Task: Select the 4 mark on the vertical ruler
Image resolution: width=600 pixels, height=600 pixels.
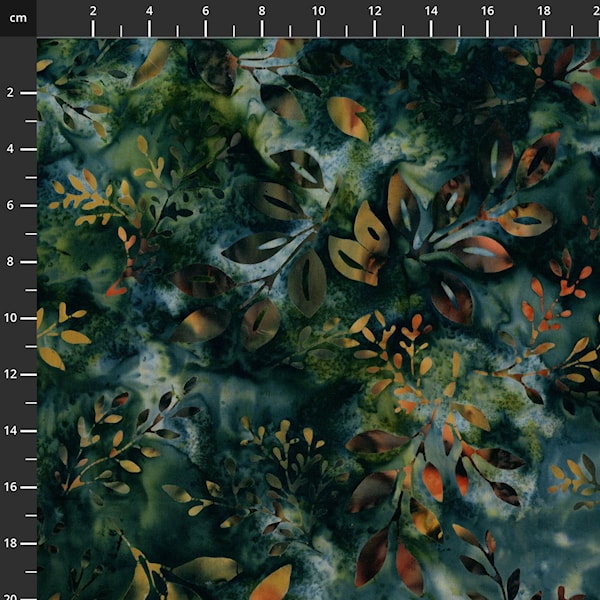Action: tap(10, 149)
